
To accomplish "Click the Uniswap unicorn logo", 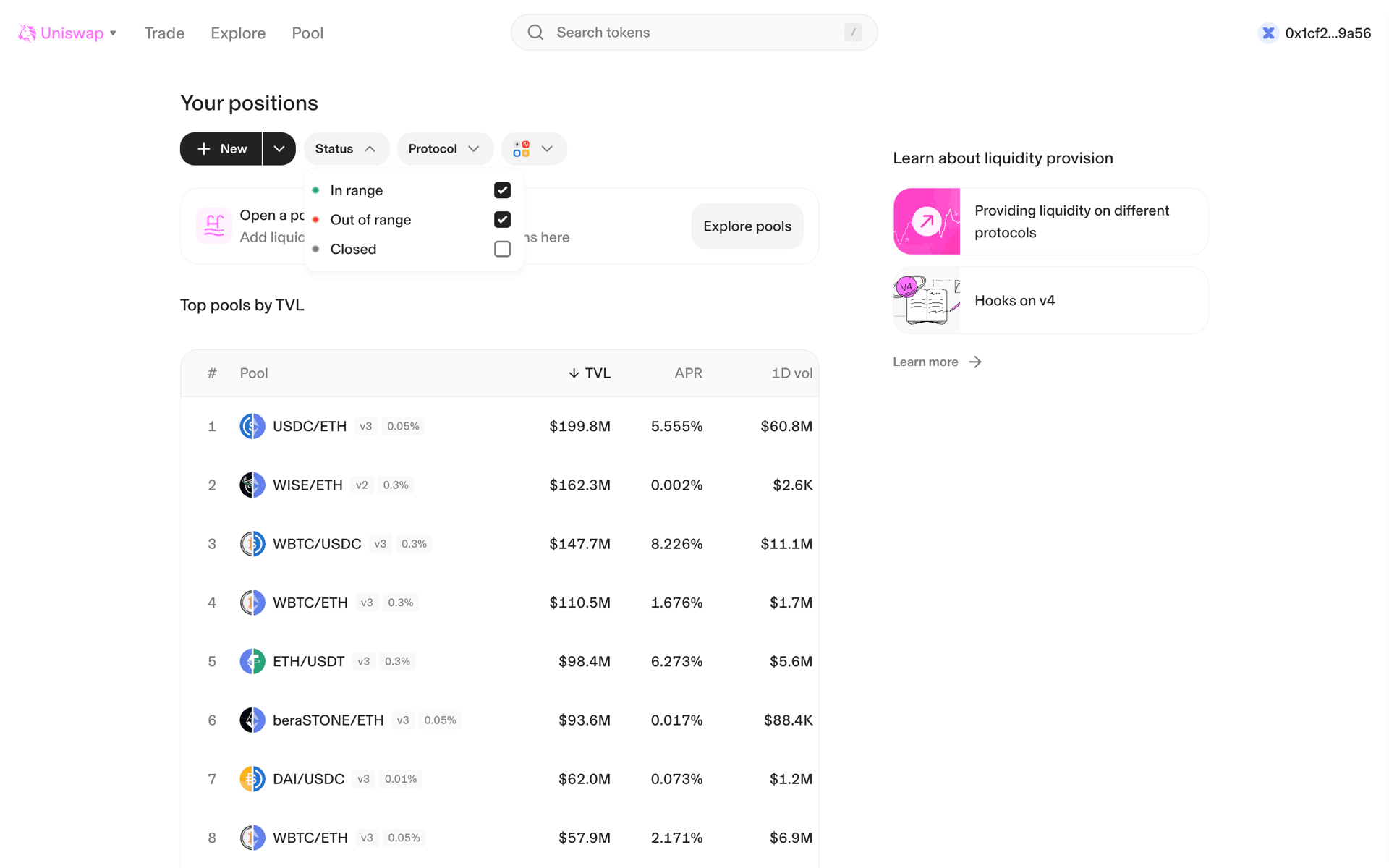I will coord(27,33).
